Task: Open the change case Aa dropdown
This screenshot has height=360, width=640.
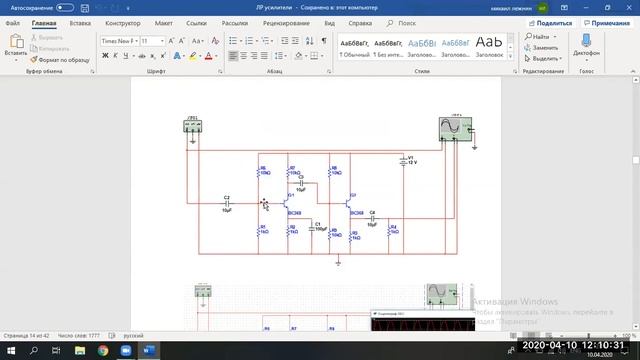Action: tap(197, 41)
